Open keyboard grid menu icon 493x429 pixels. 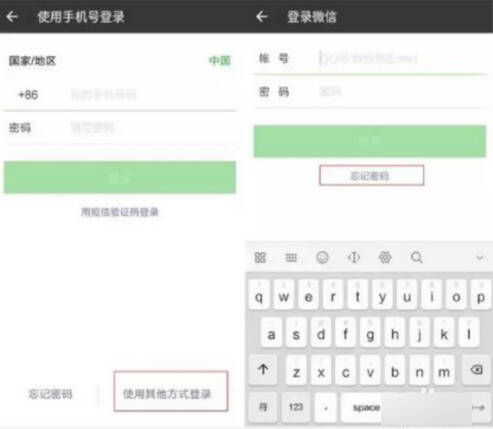point(260,257)
